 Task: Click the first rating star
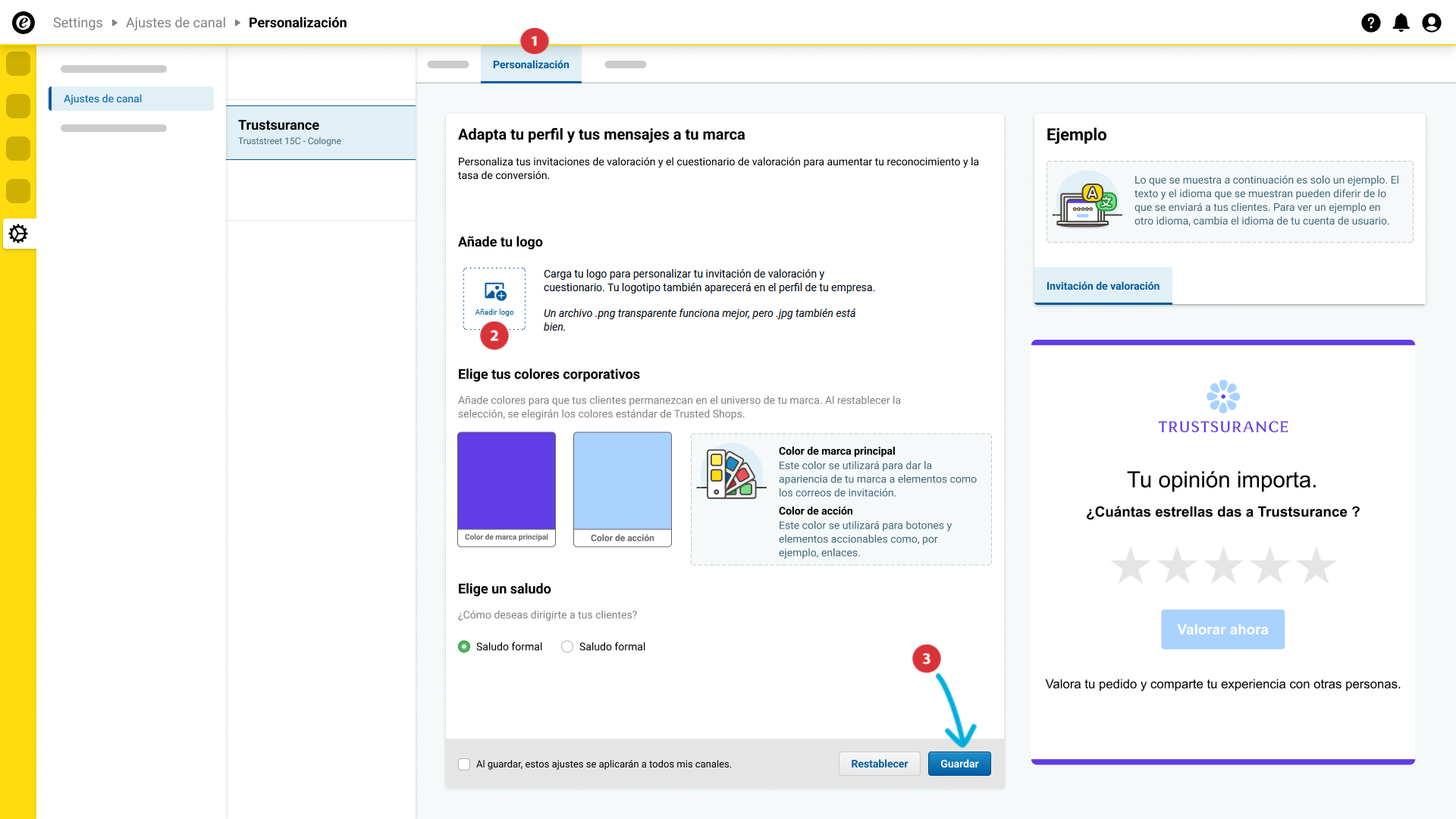point(1131,566)
